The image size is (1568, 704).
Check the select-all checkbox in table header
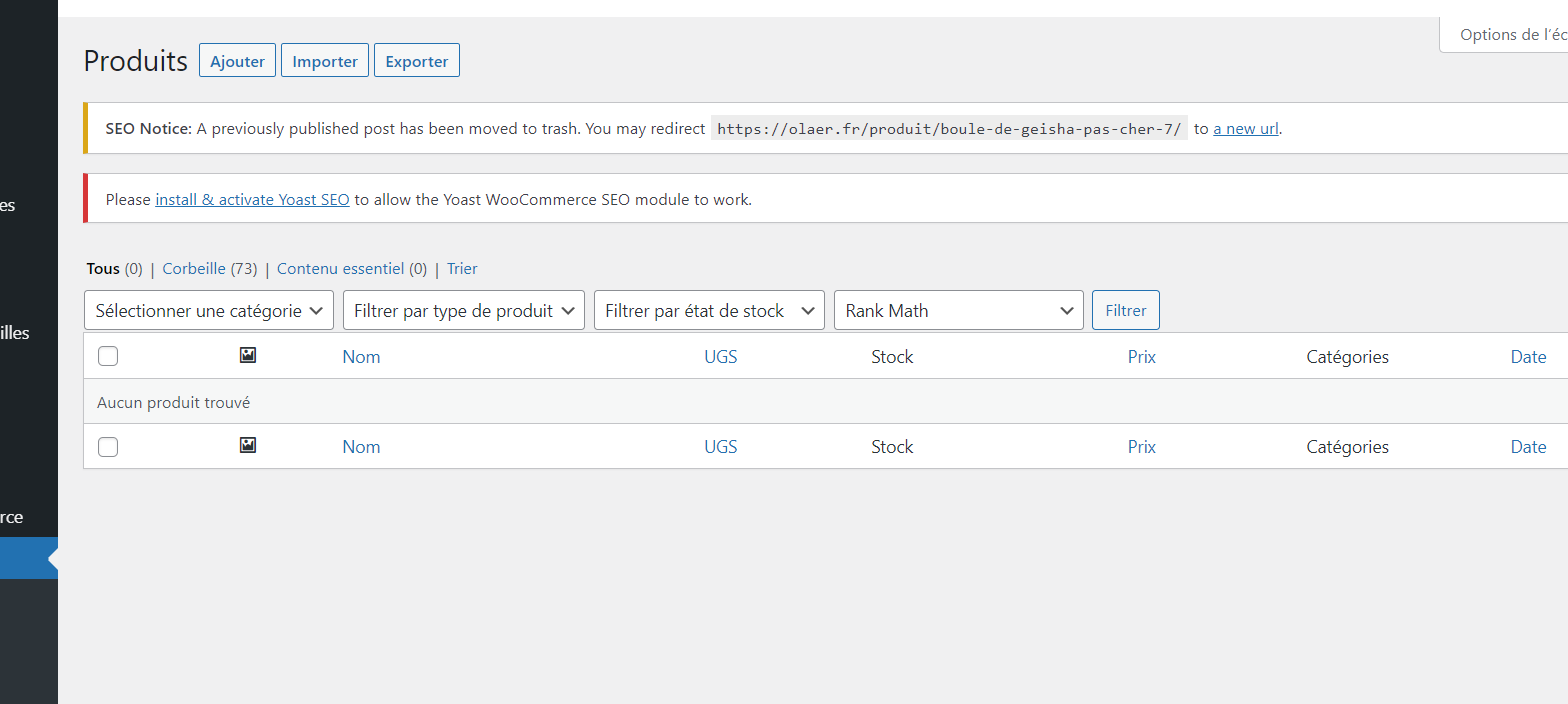(108, 356)
